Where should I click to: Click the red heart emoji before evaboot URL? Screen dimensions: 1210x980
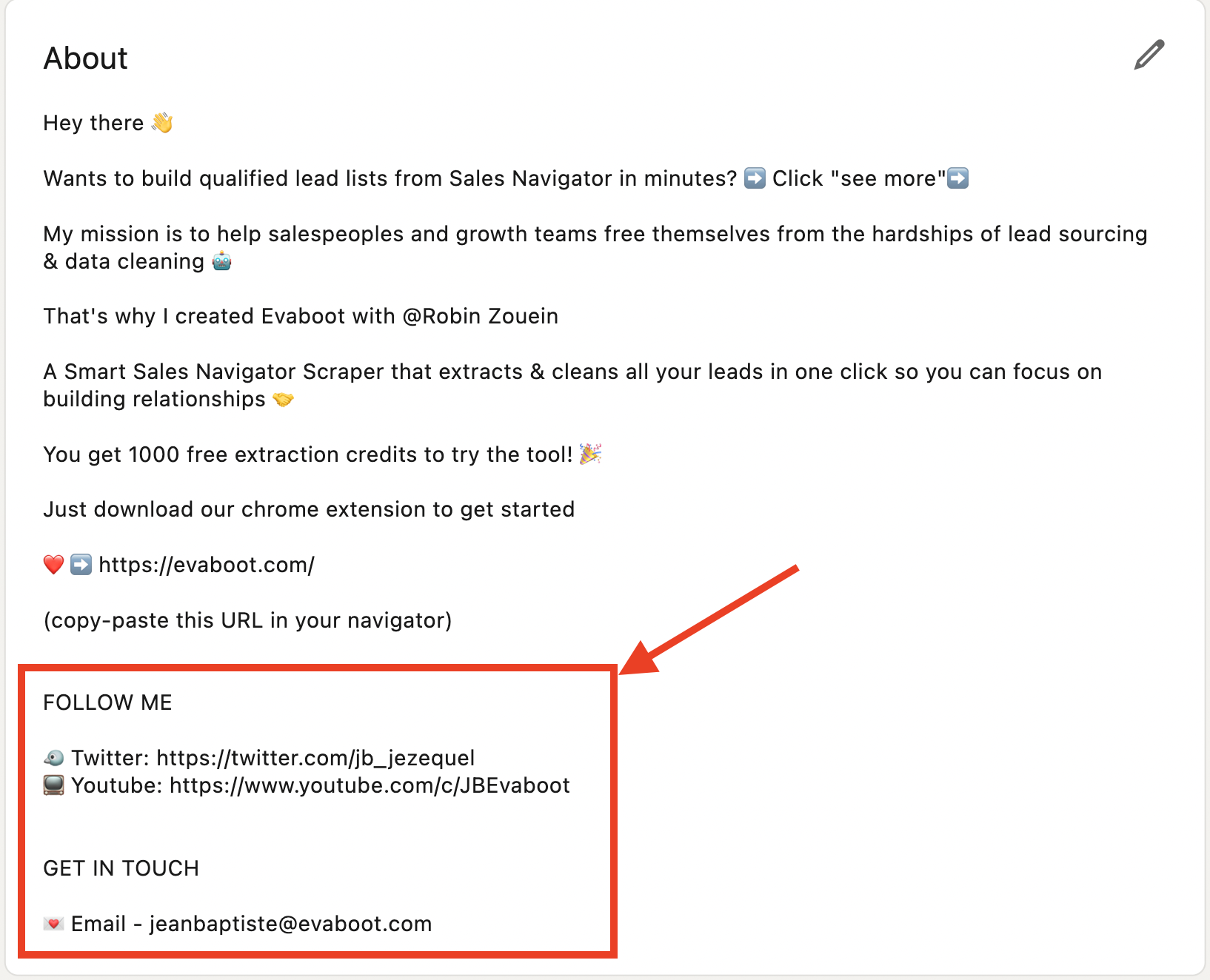pos(53,565)
